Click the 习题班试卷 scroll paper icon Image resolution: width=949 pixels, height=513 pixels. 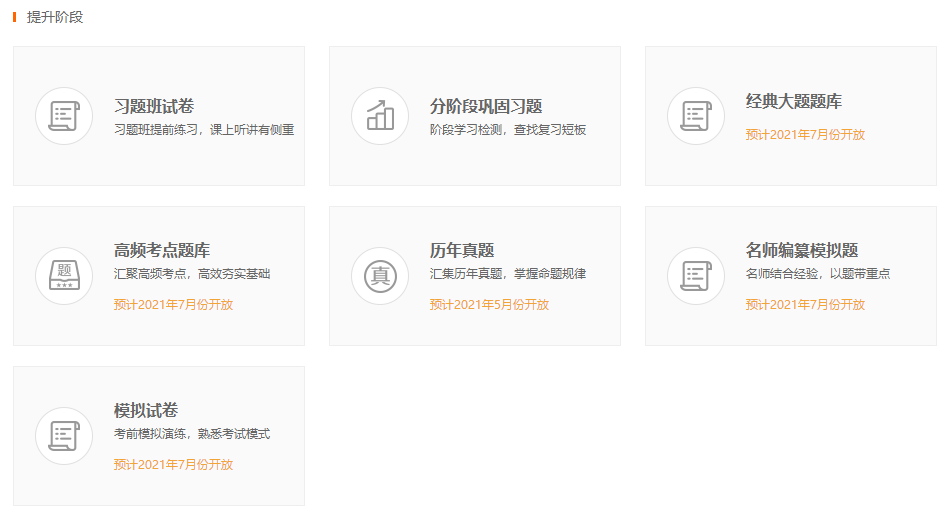64,116
